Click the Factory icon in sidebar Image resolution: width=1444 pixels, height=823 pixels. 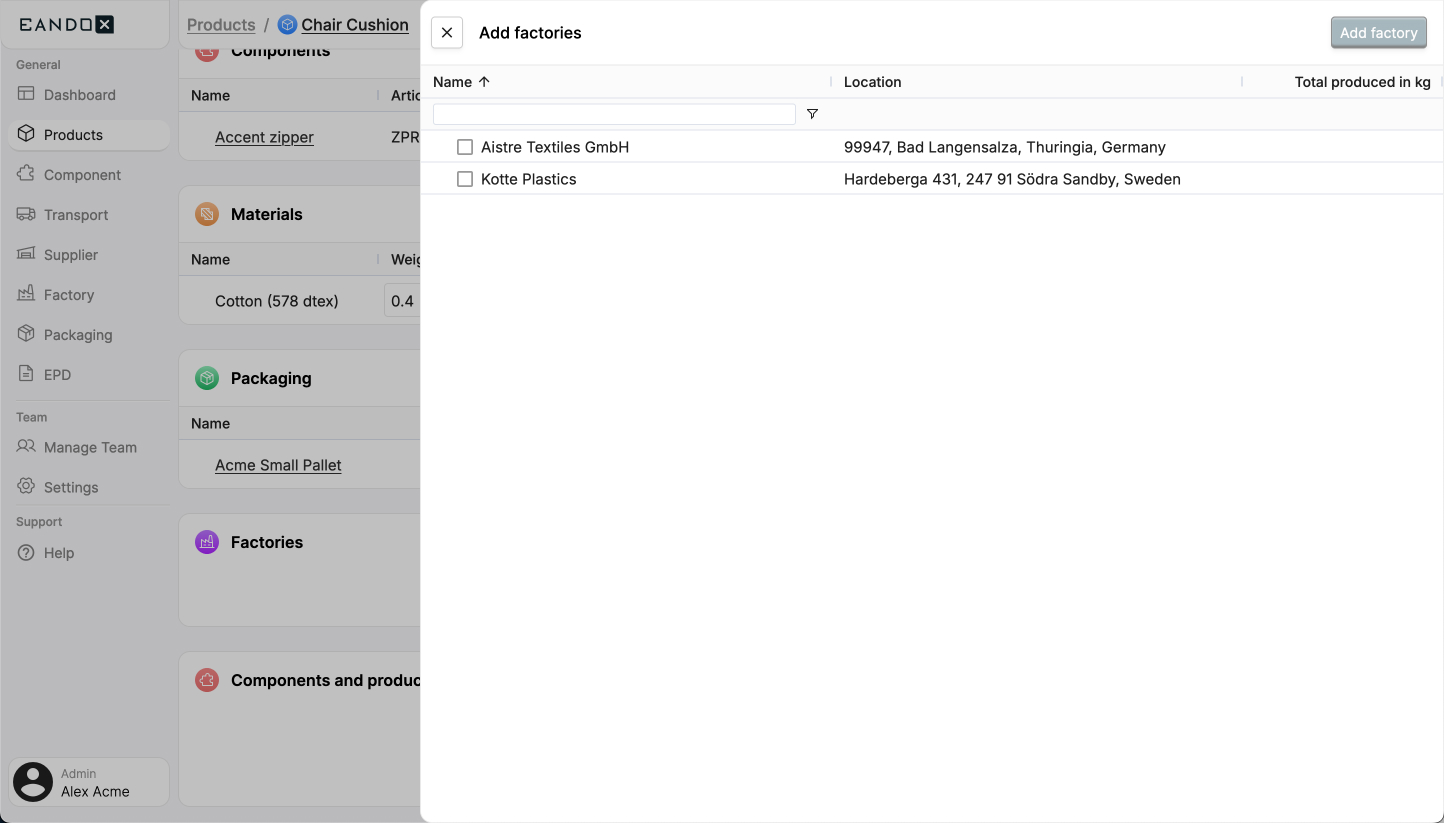(x=26, y=294)
